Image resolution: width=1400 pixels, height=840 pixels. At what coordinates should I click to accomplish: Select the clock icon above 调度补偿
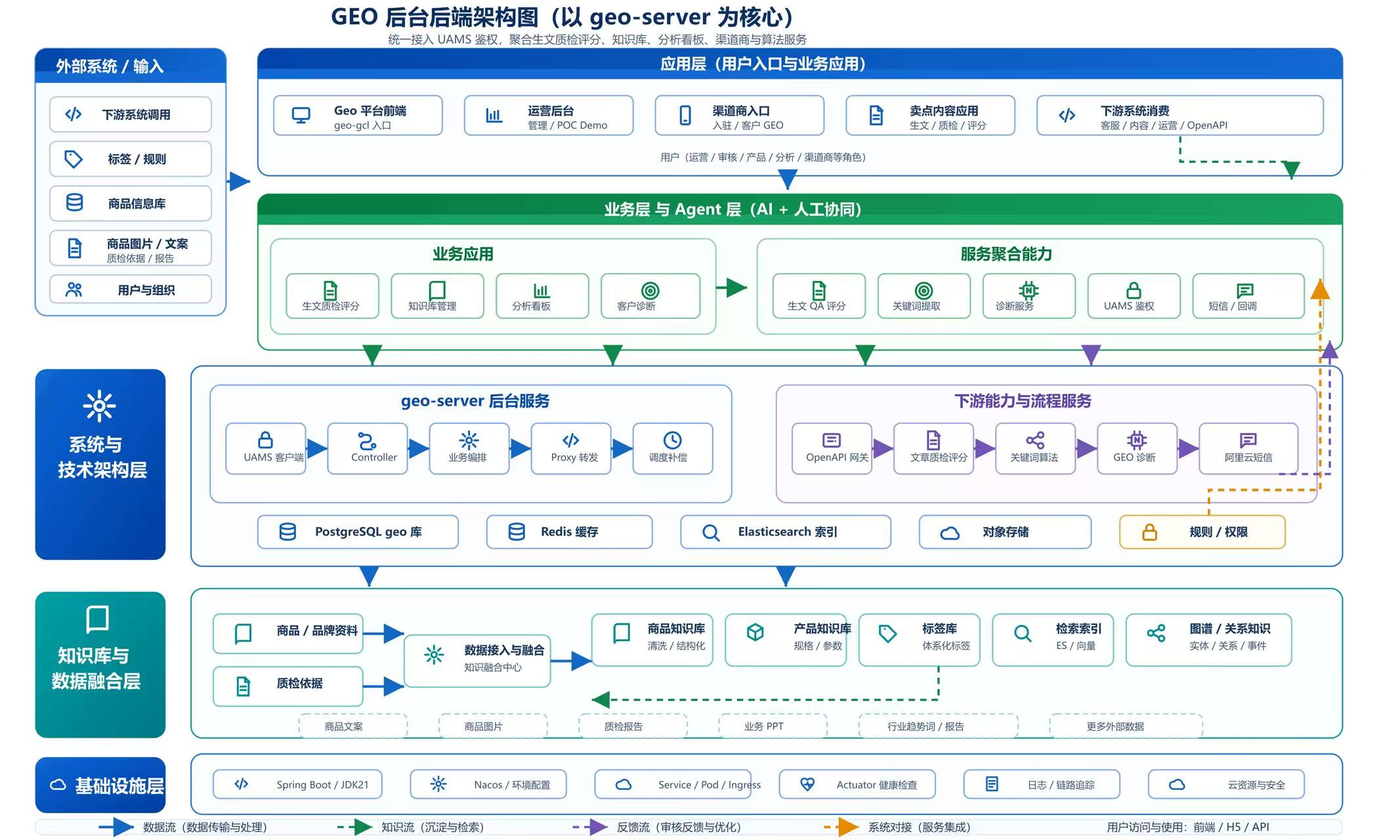672,440
